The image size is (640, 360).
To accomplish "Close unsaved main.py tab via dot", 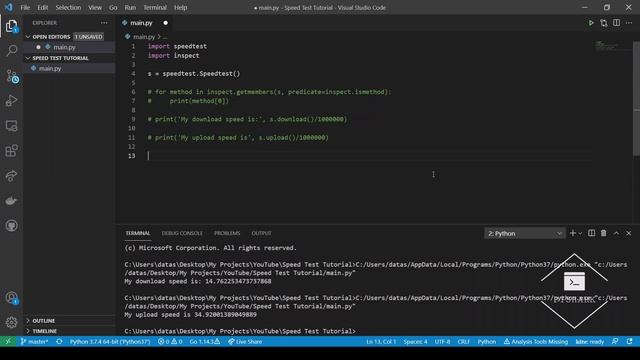I will [165, 23].
